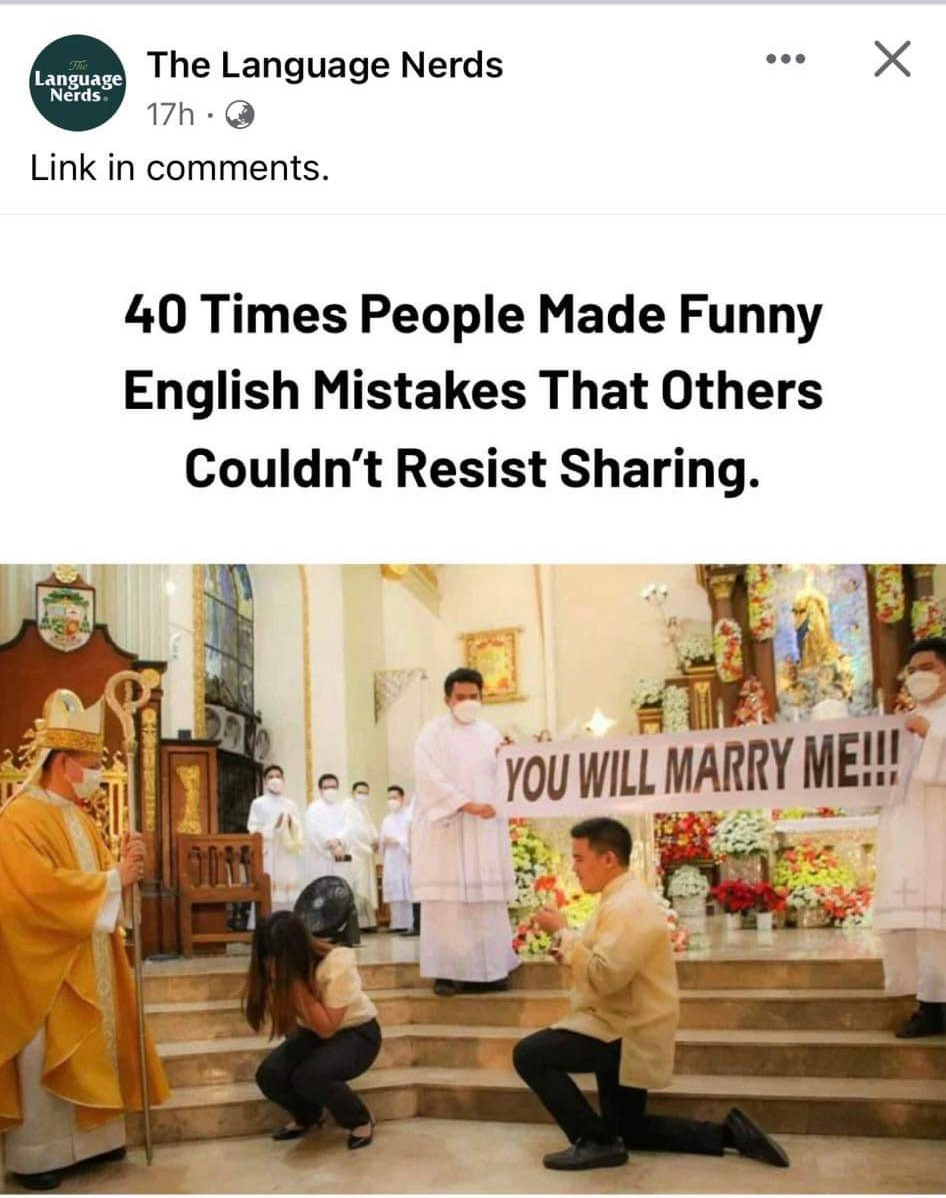Screen dimensions: 946x1198
Task: Tap the "YOU WILL MARRY ME!!!" banner
Action: [x=701, y=766]
